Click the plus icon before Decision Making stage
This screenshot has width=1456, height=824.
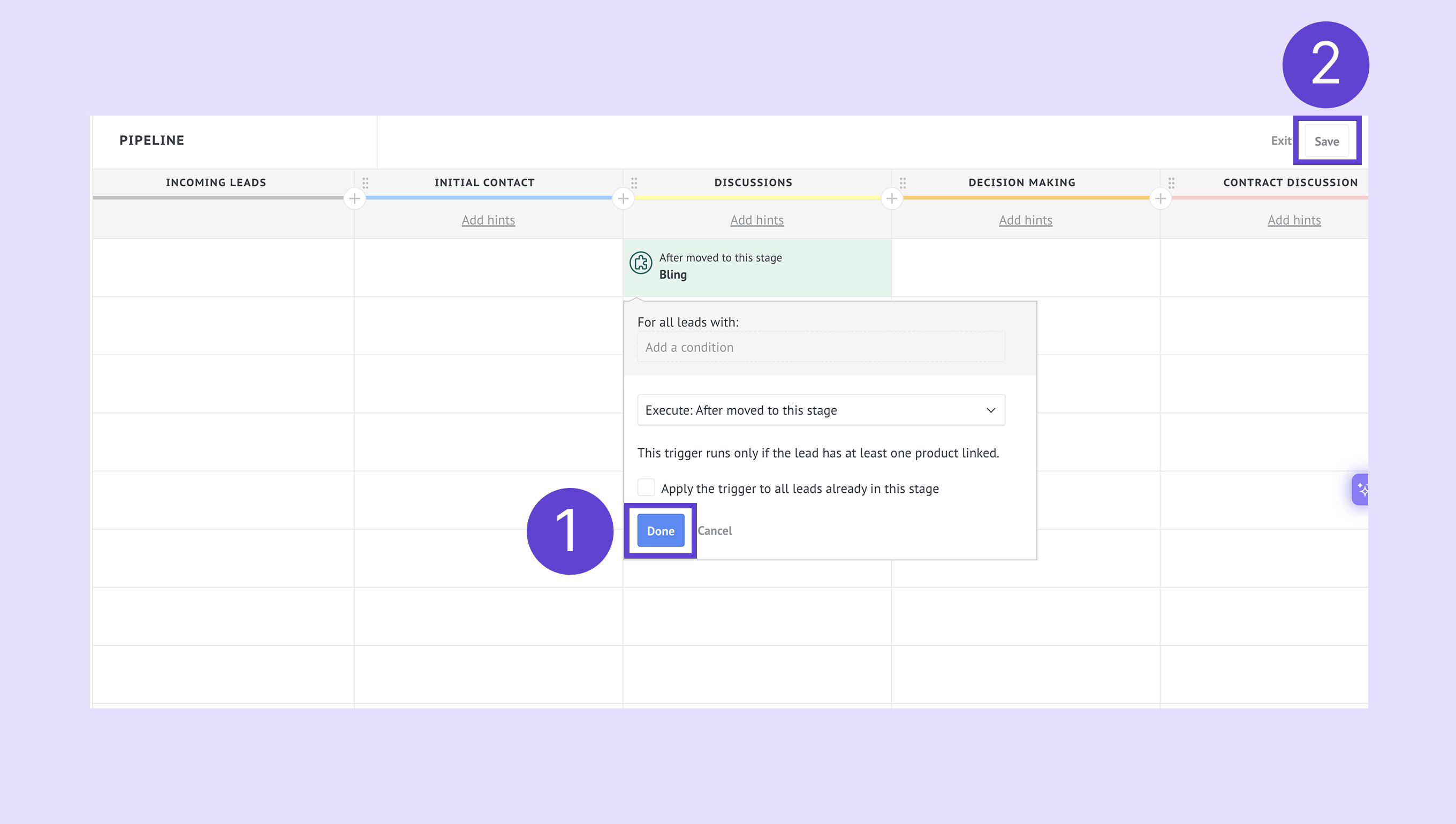click(892, 199)
